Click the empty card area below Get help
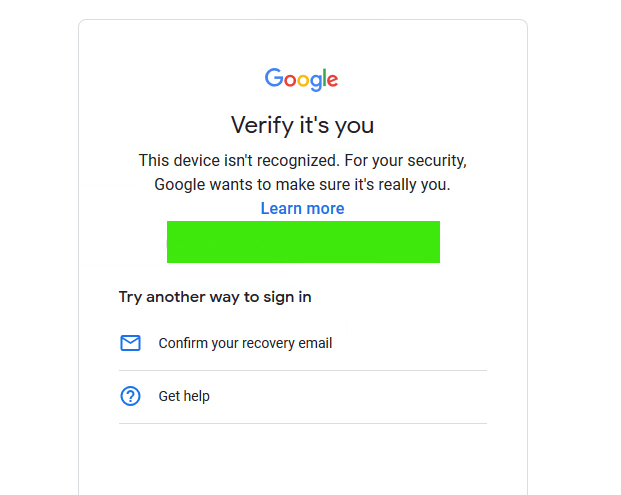 (x=302, y=460)
